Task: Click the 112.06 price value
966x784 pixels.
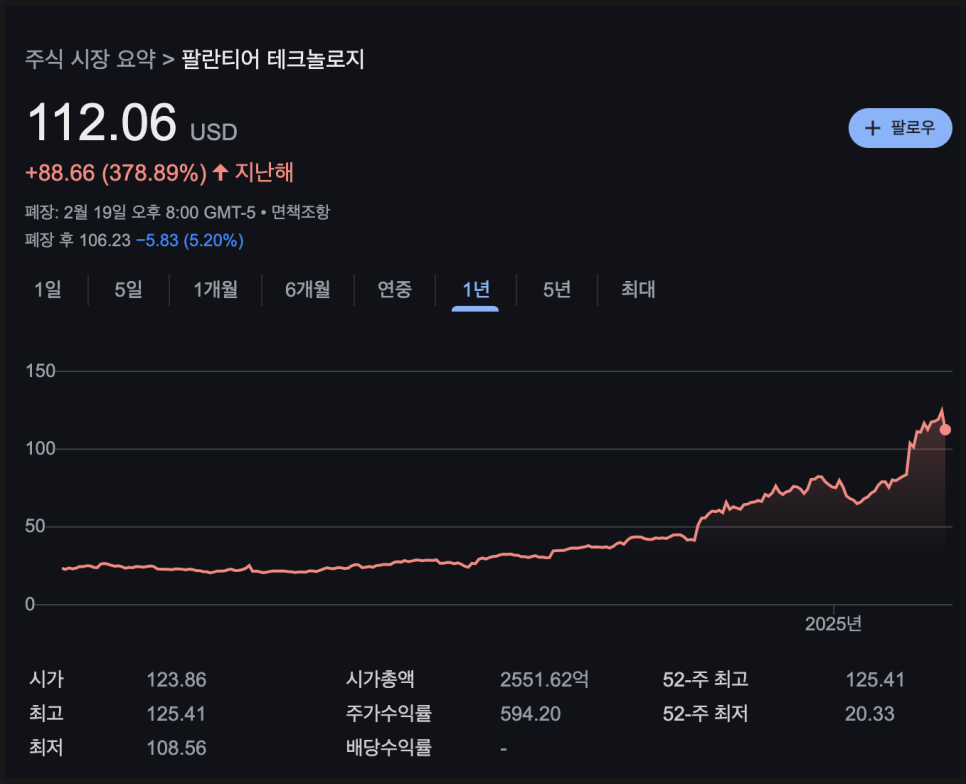Action: pos(102,123)
